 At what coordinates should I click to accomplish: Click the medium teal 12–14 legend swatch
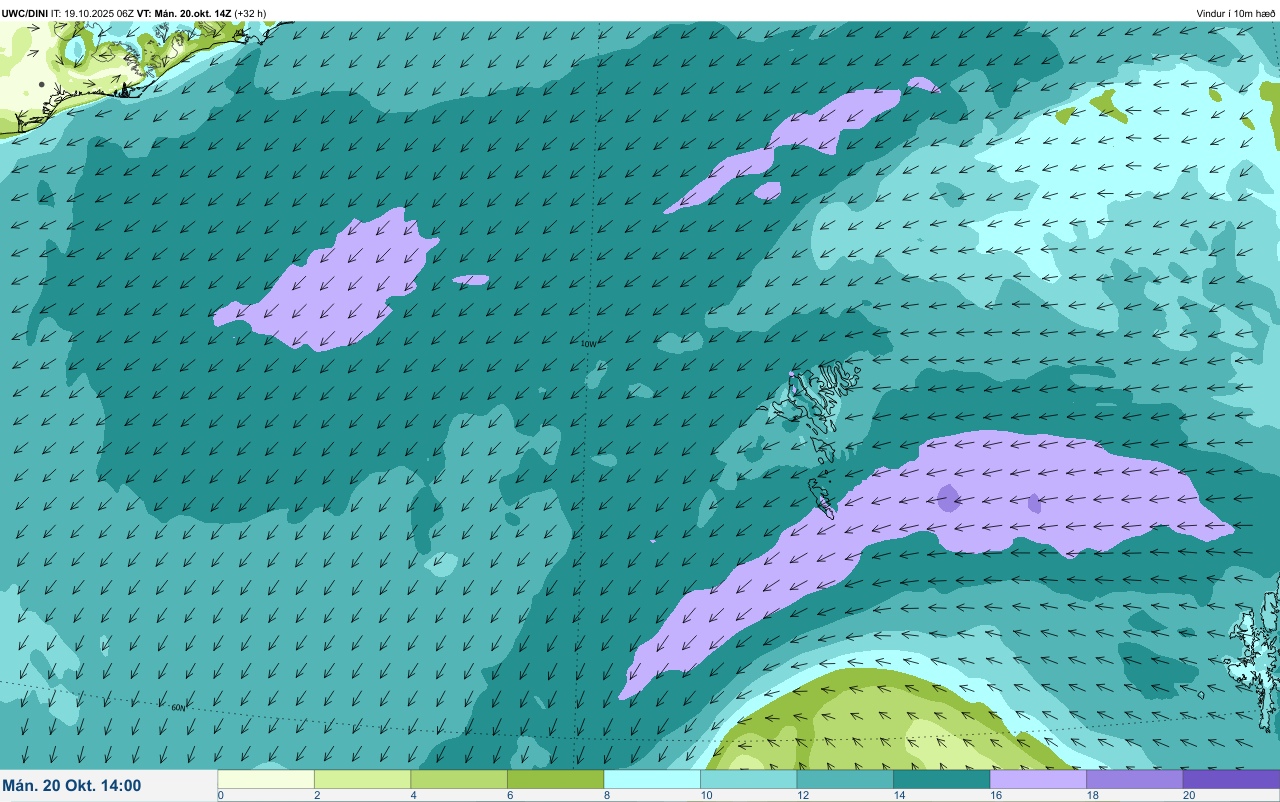[x=845, y=779]
